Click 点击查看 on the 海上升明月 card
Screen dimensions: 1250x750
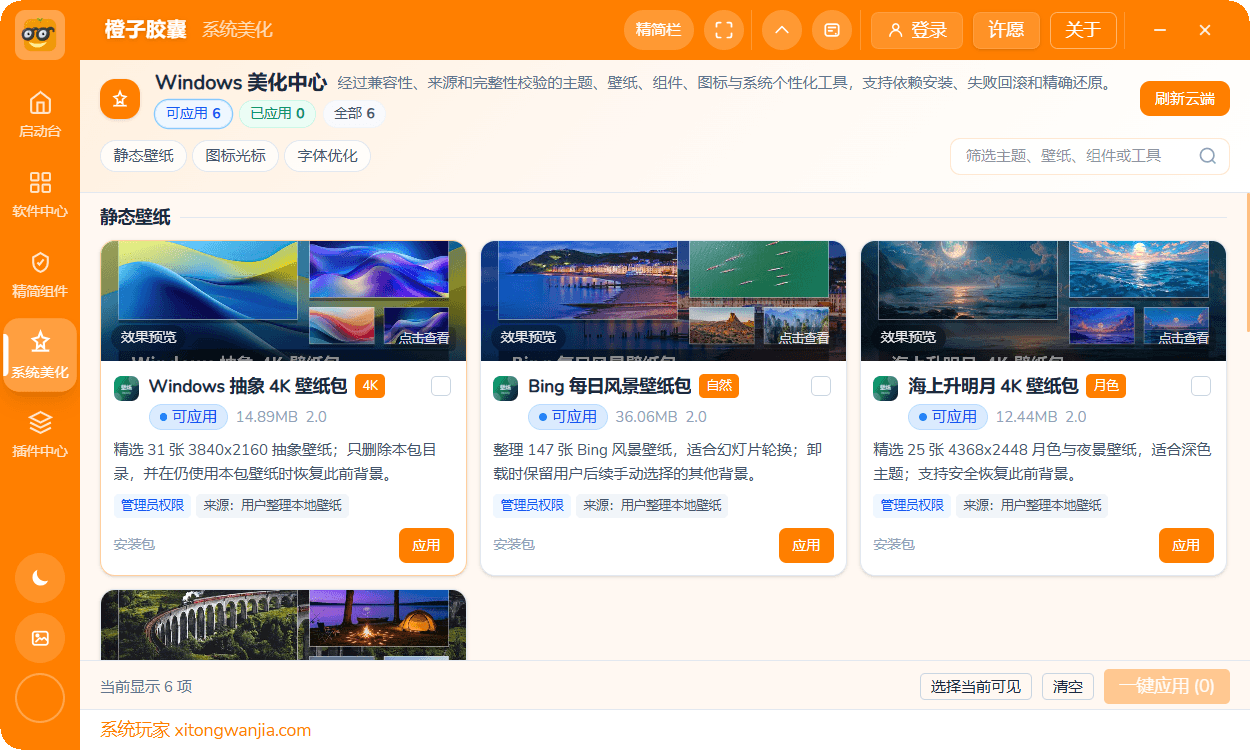tap(1184, 338)
